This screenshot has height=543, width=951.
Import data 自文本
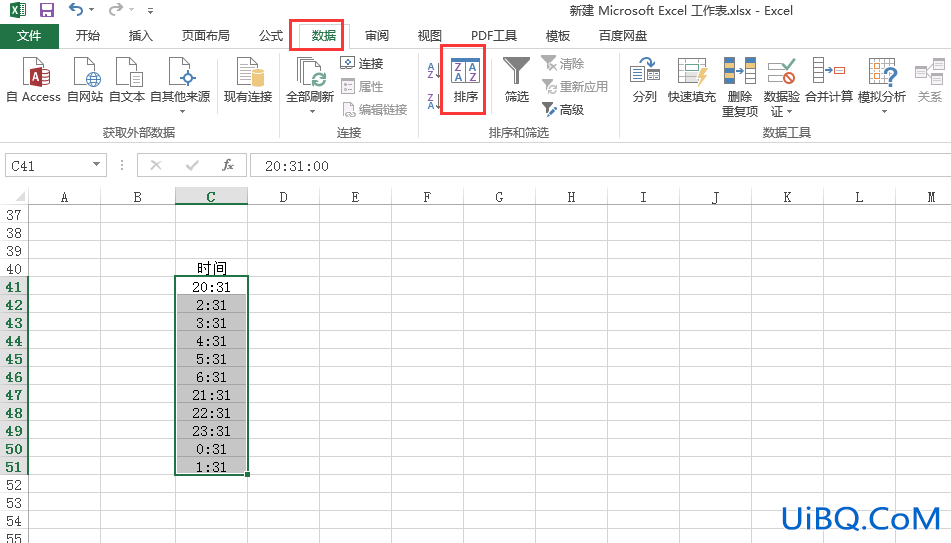[127, 79]
